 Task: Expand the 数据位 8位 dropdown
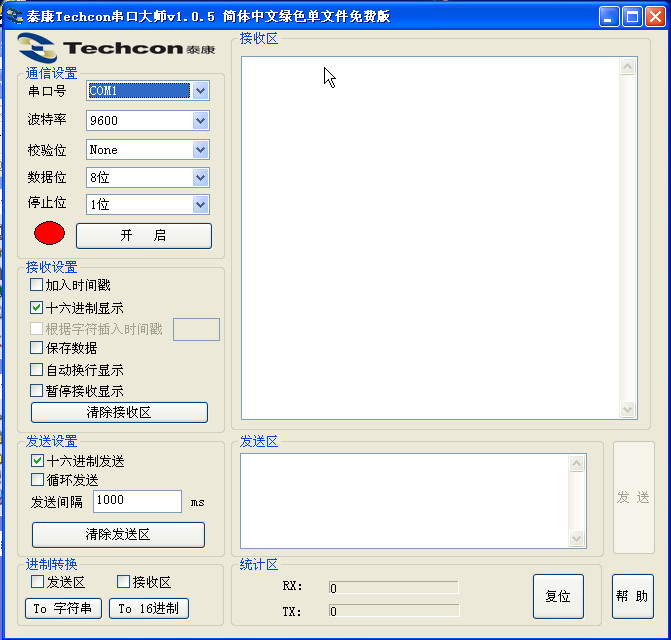[200, 178]
